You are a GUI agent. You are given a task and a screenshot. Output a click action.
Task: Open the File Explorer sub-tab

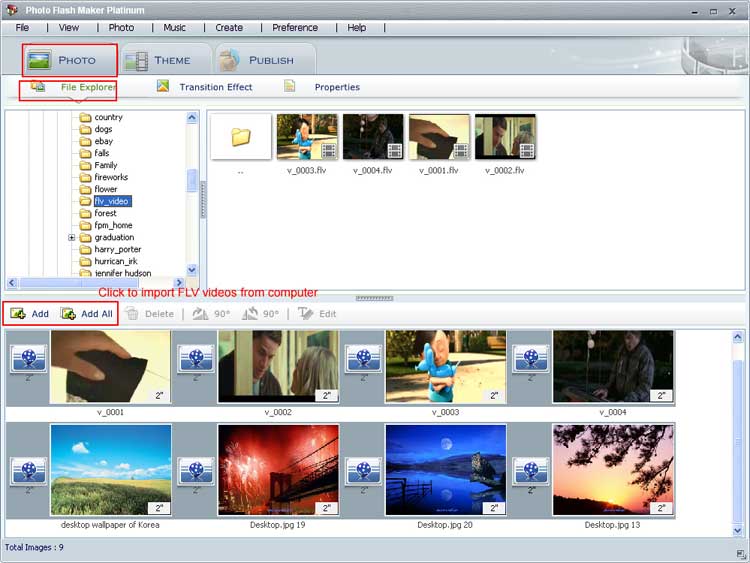pos(74,88)
